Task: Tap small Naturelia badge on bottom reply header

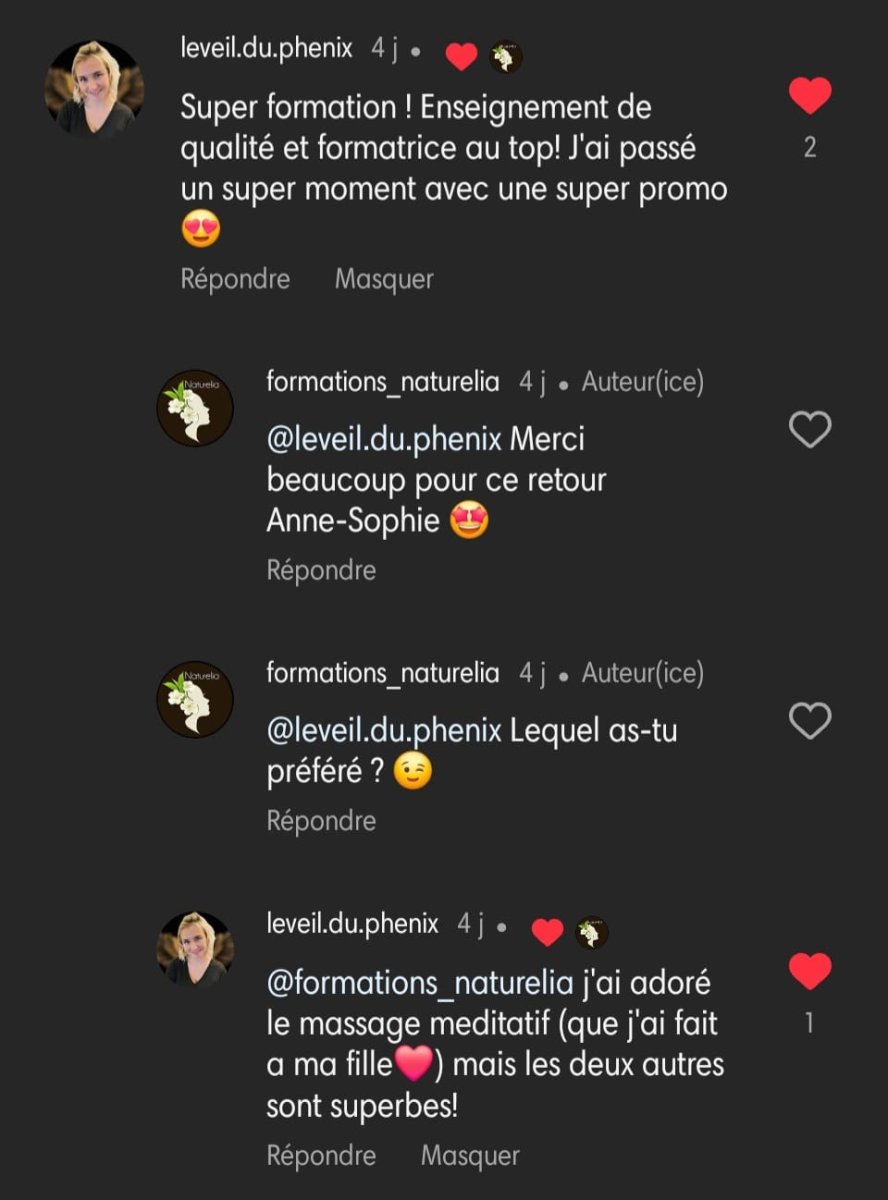Action: 592,933
